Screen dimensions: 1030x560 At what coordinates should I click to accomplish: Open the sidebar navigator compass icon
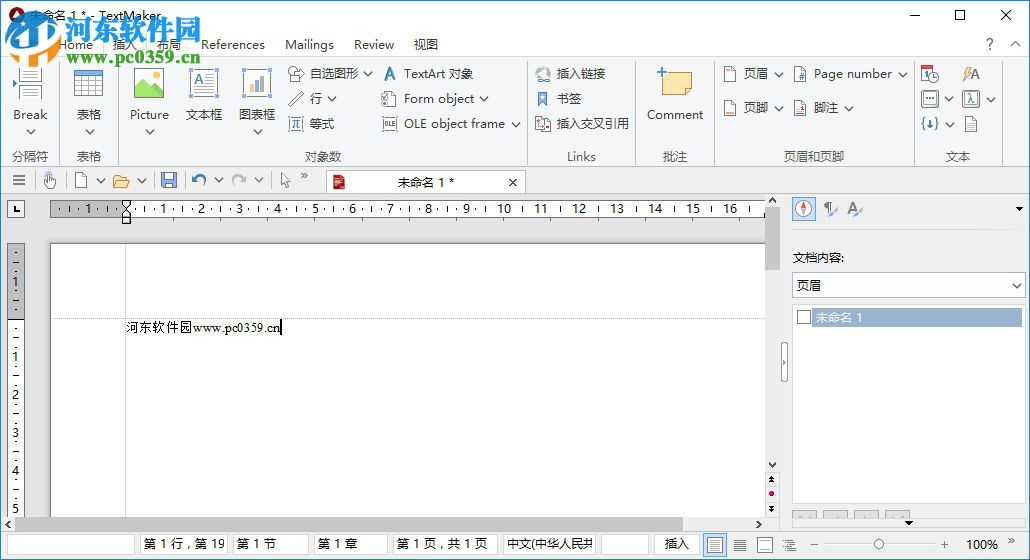tap(803, 209)
